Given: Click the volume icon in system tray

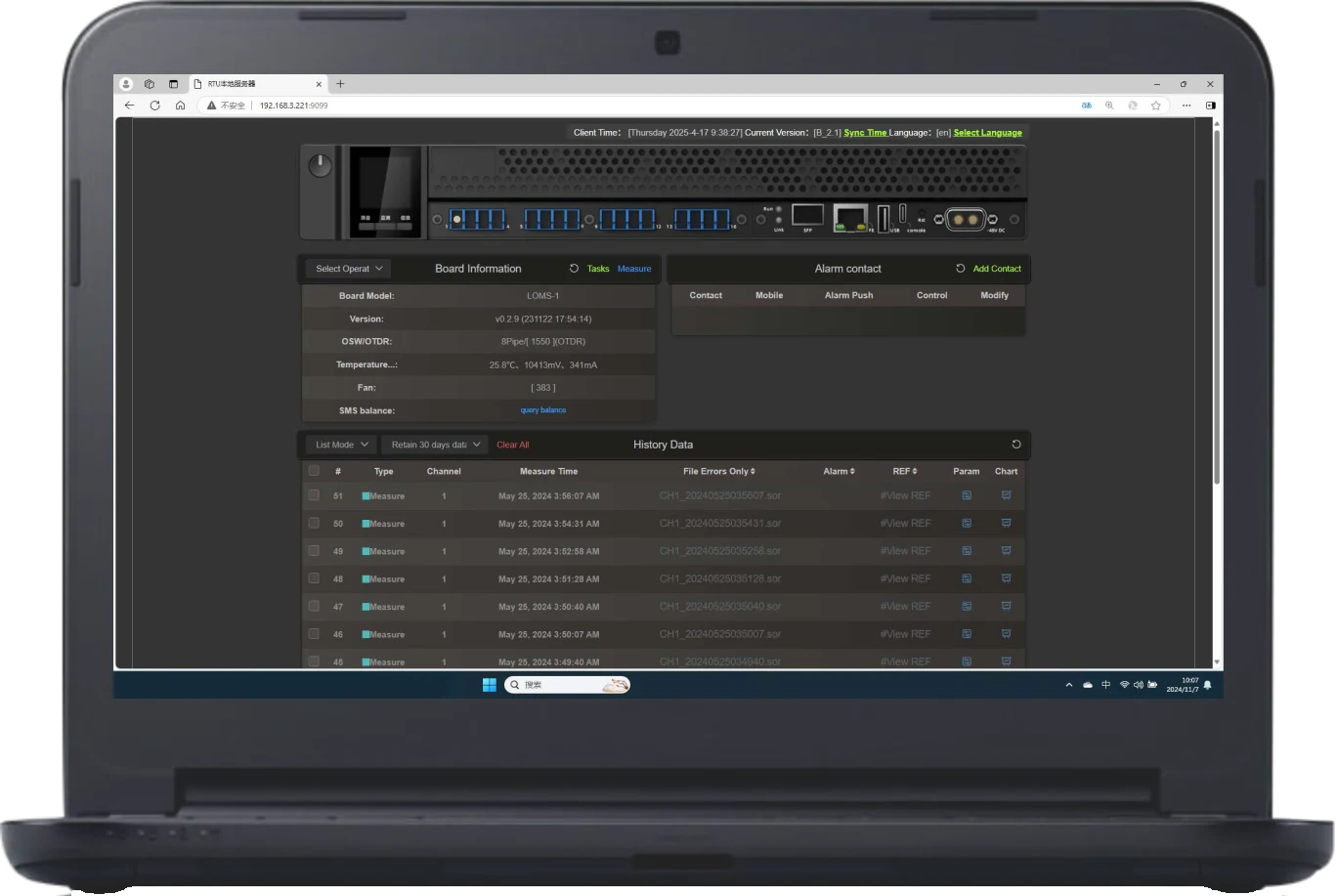Looking at the screenshot, I should tap(1138, 685).
